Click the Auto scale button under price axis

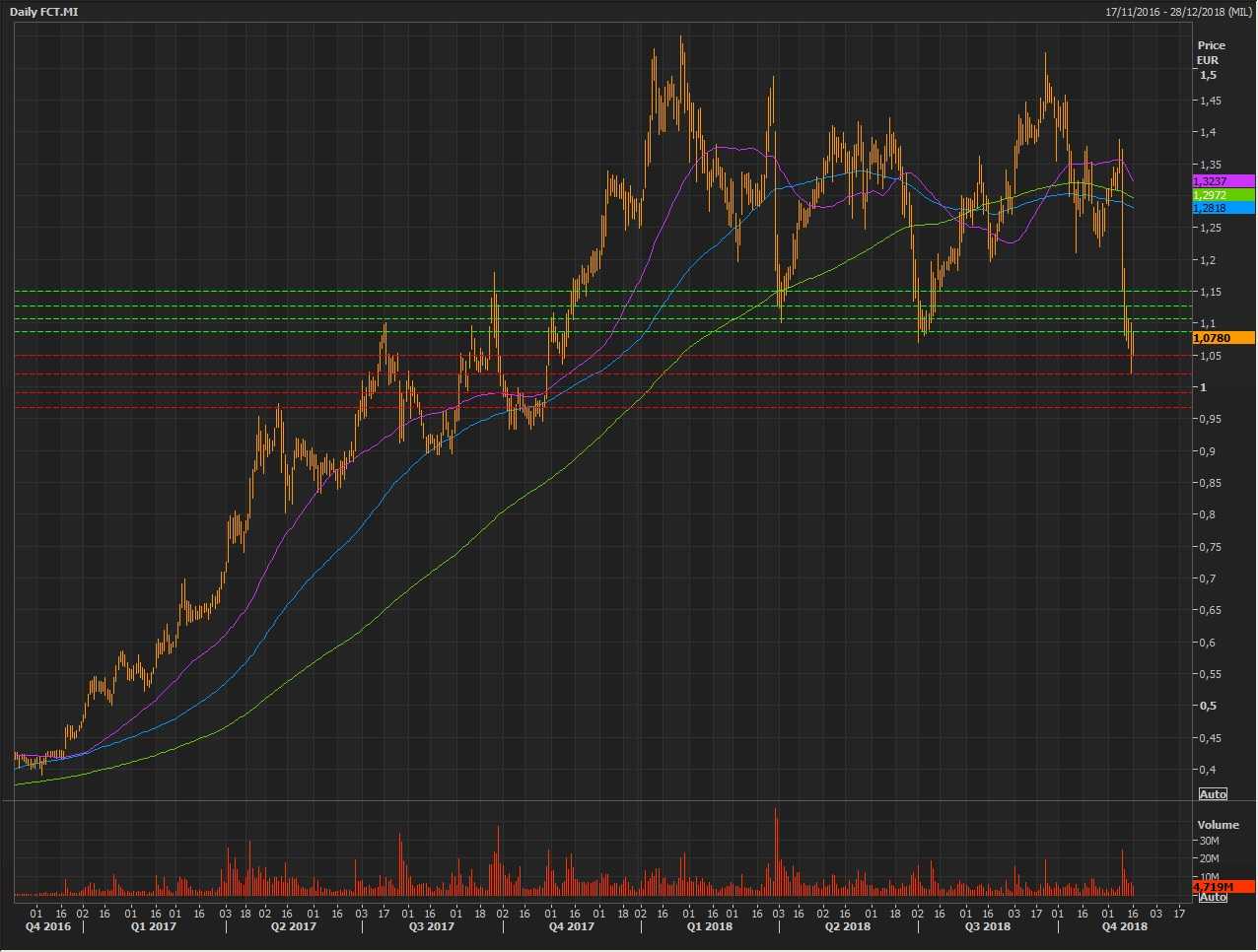1213,794
